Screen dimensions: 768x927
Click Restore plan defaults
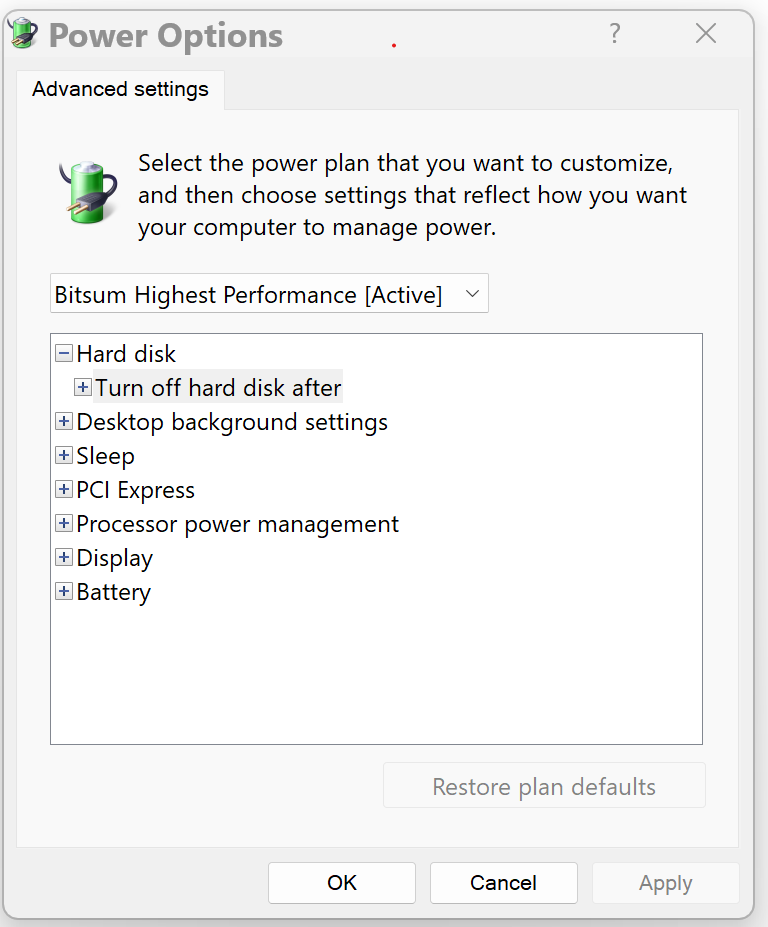544,786
